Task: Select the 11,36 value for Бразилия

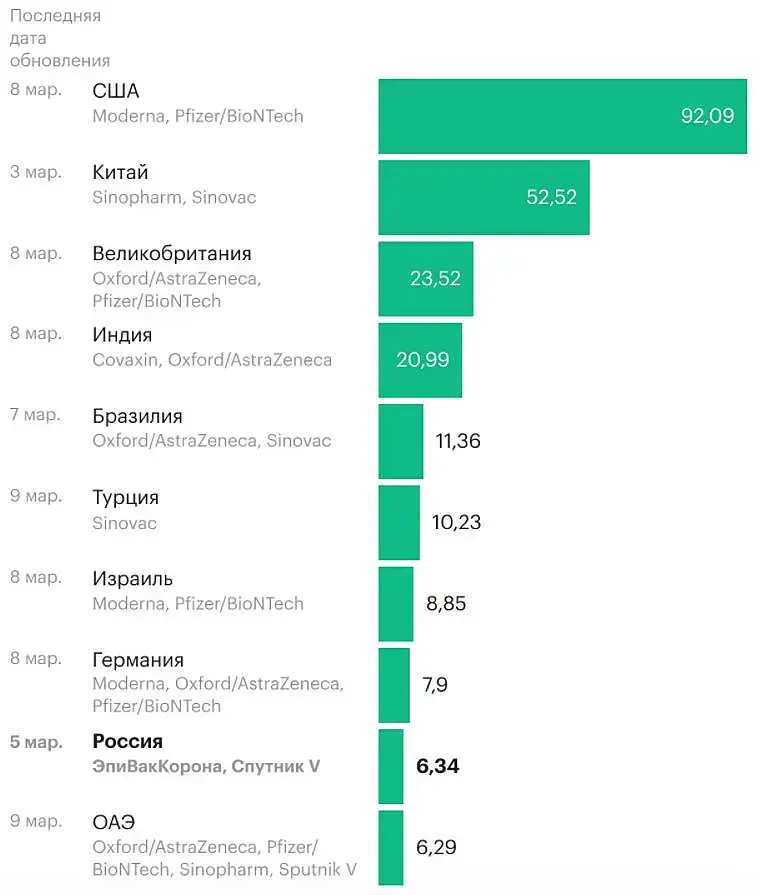Action: pos(458,441)
